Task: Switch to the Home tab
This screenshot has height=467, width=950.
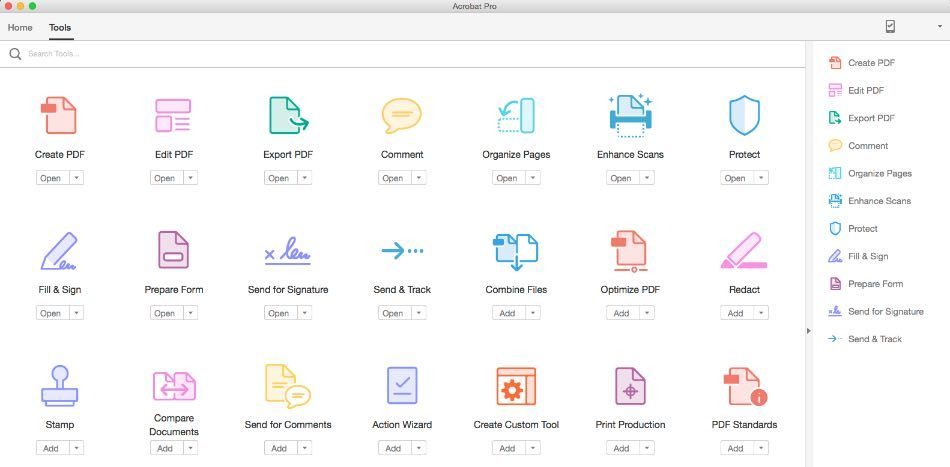Action: coord(20,27)
